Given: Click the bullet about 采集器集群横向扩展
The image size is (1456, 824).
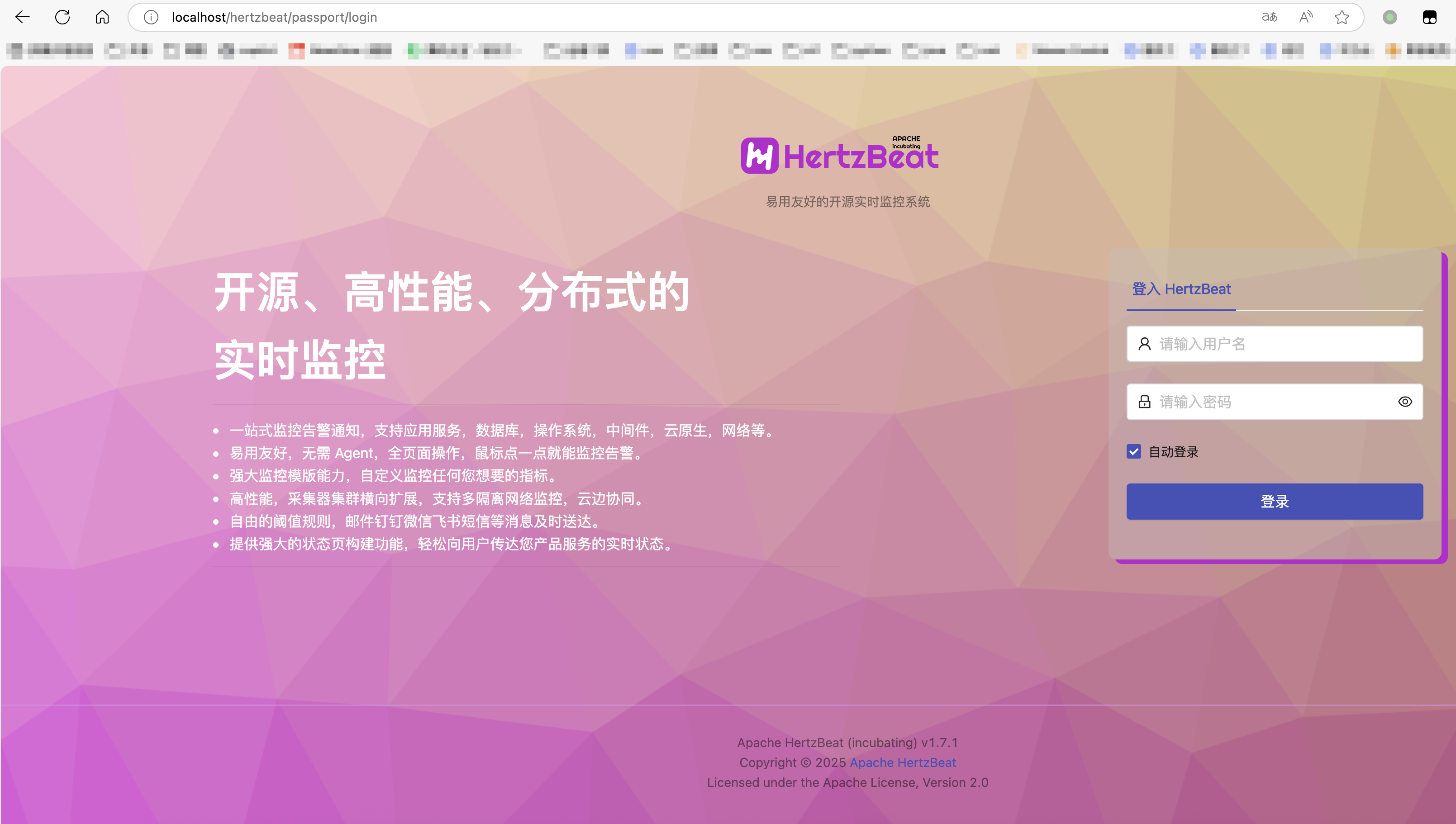Looking at the screenshot, I should (x=437, y=498).
